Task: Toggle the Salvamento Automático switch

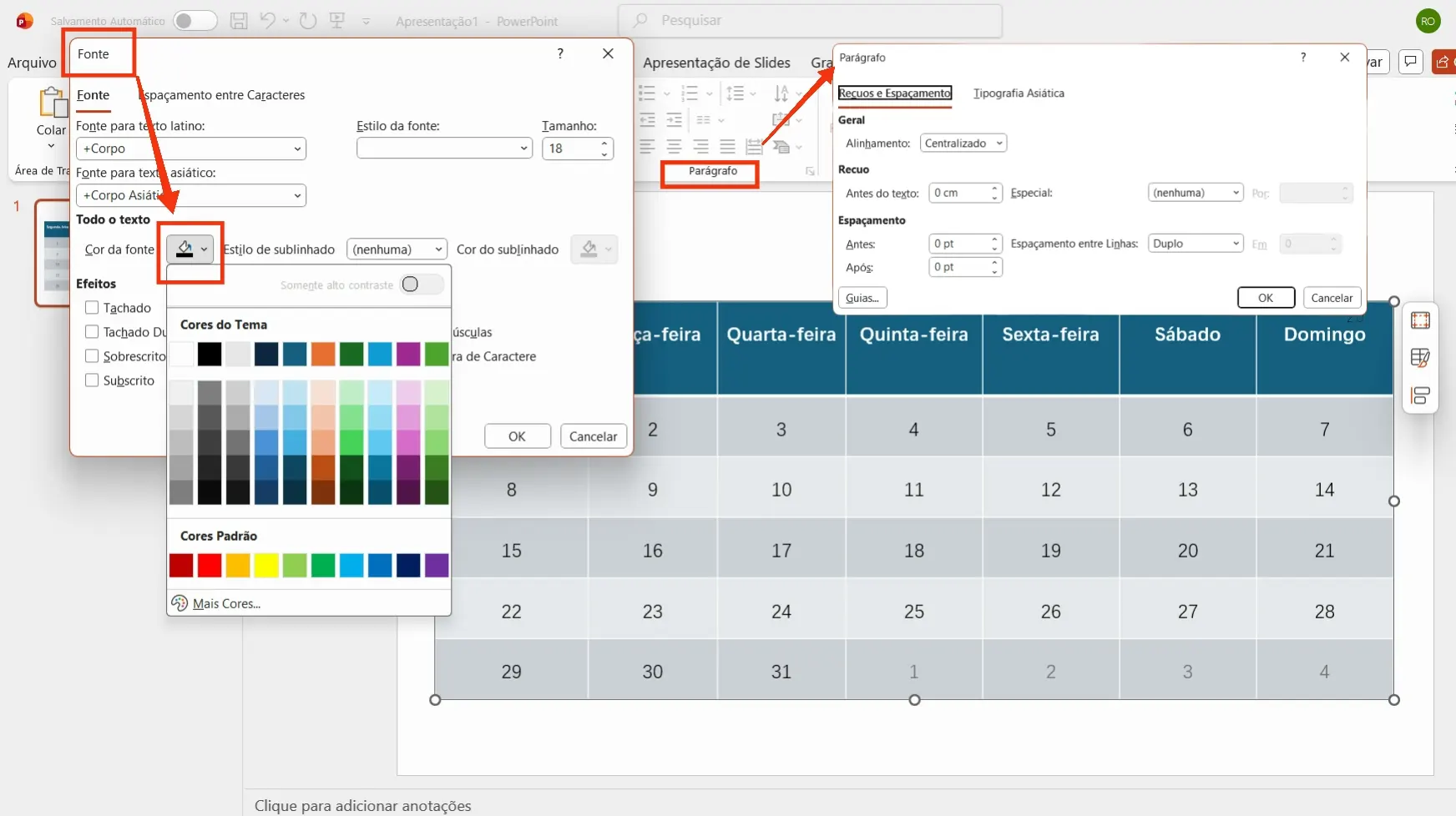Action: point(195,21)
